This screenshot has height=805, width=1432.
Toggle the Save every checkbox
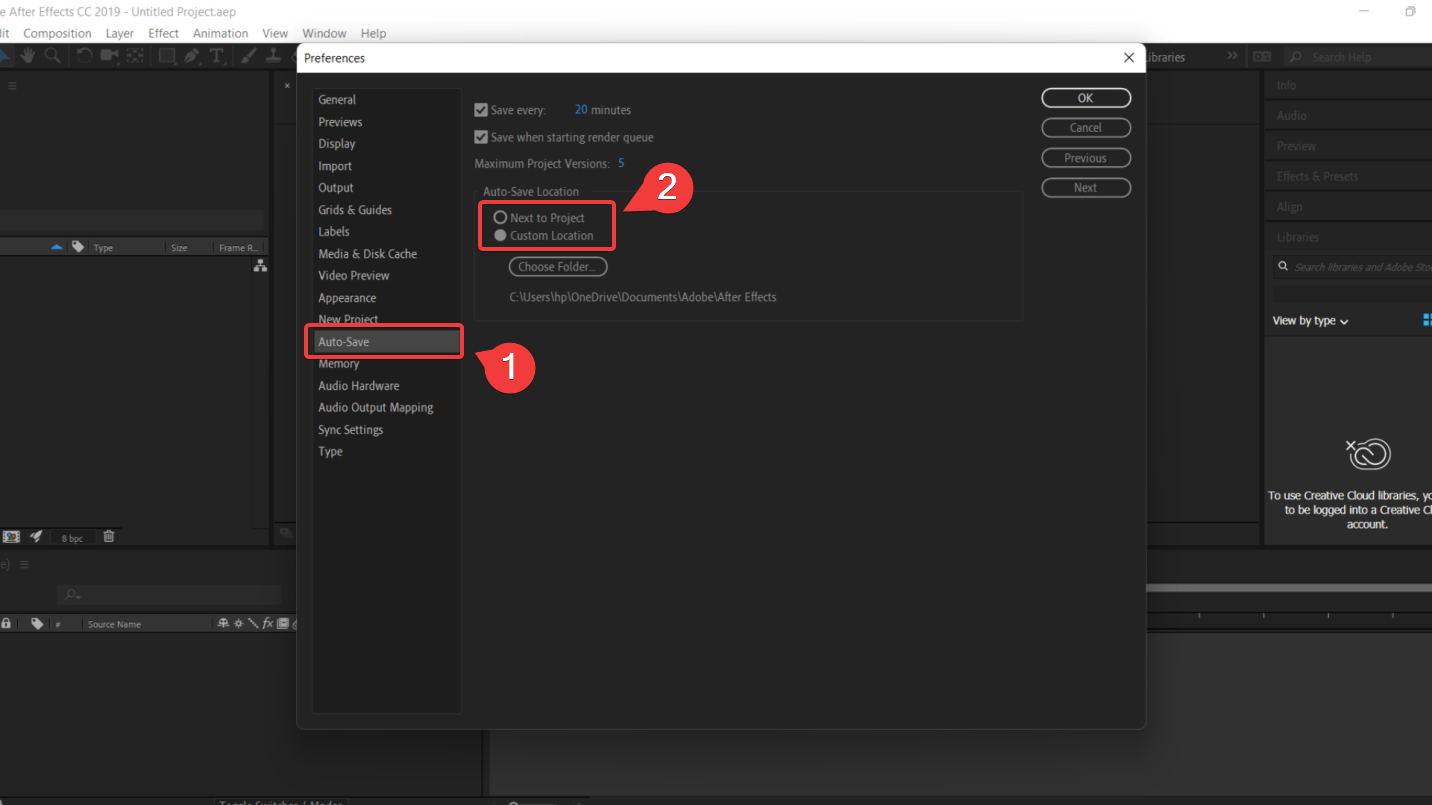(481, 110)
